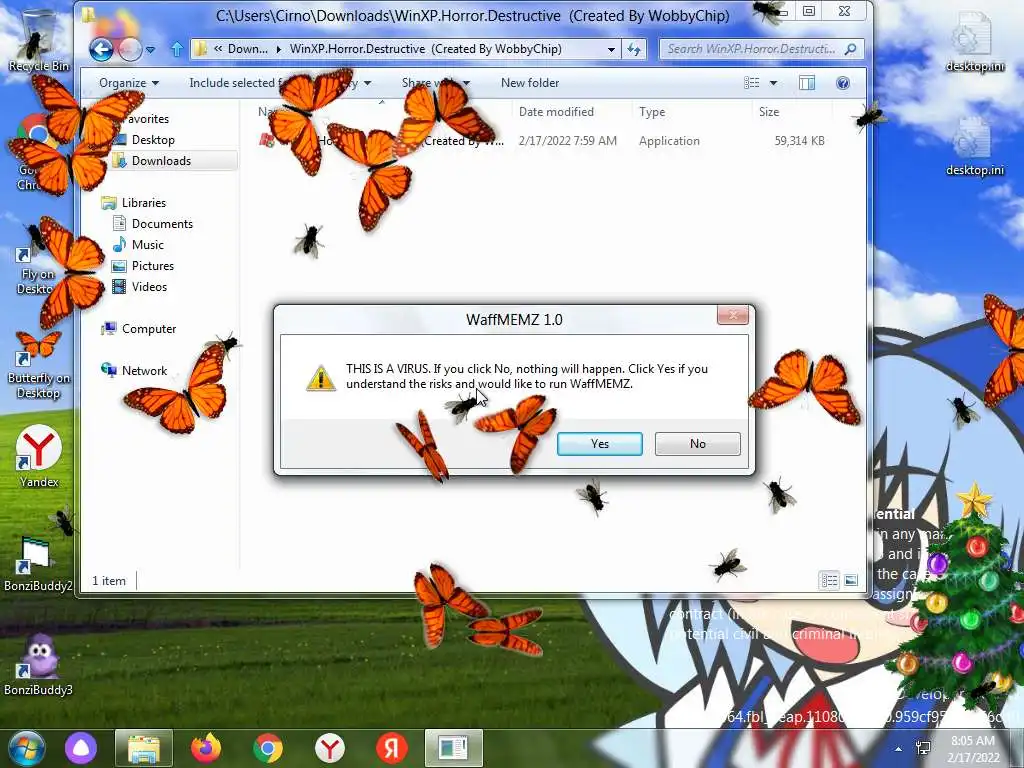Open Videos library
This screenshot has width=1024, height=768.
pyautogui.click(x=149, y=286)
